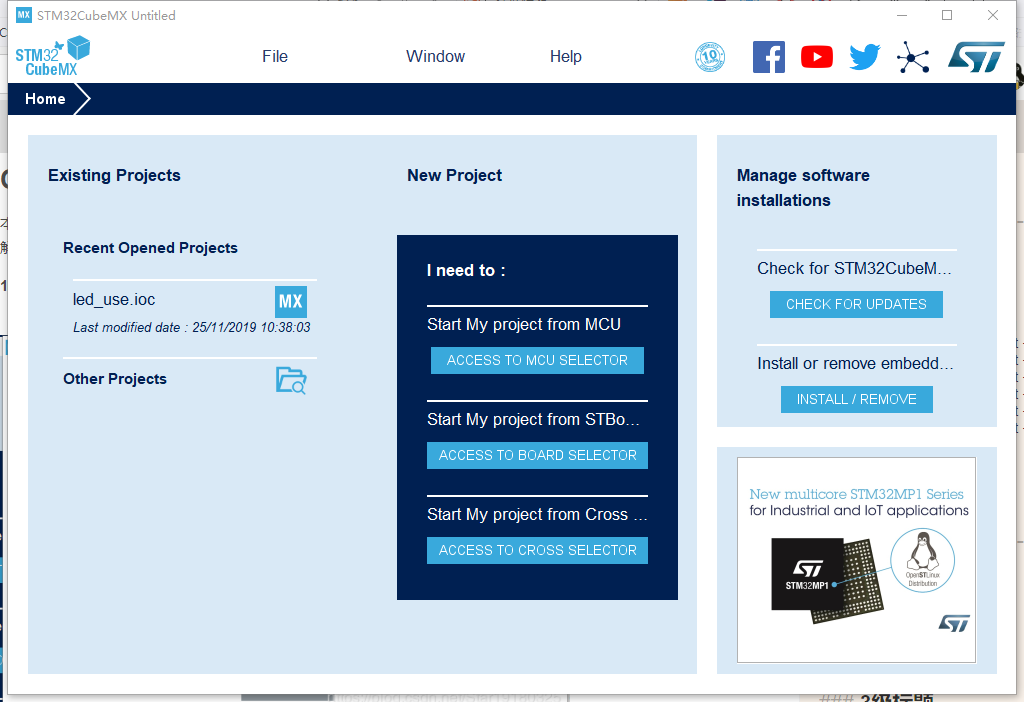
Task: Click the Last modified date text
Action: (191, 328)
